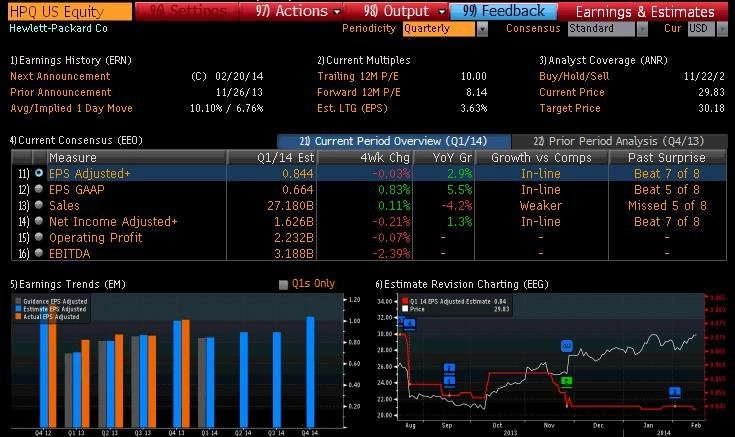
Task: Expand the Actions menu arrow
Action: 337,12
